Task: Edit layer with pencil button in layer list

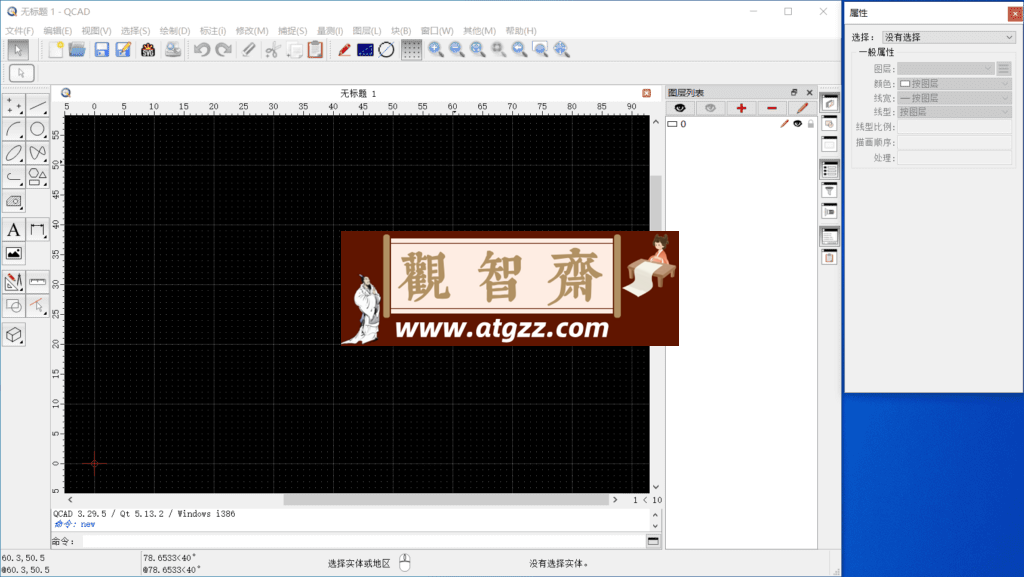Action: pos(802,108)
